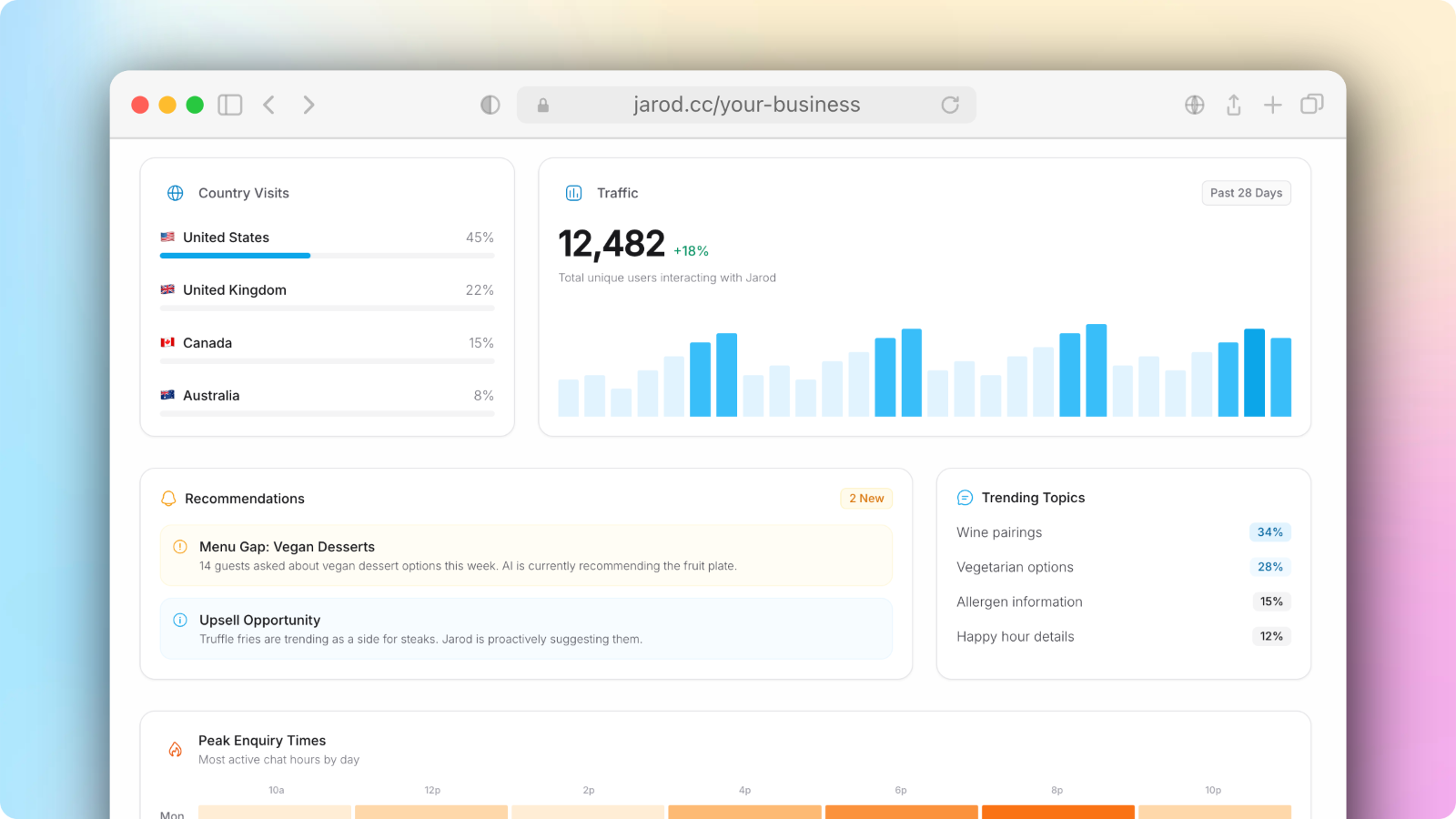Click the Peak Enquiry Times flame icon
This screenshot has width=1456, height=819.
pyautogui.click(x=176, y=749)
